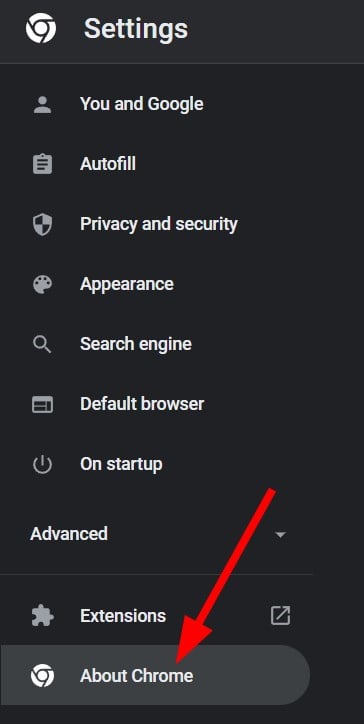364x724 pixels.
Task: Click the person icon for You and Google
Action: click(42, 104)
